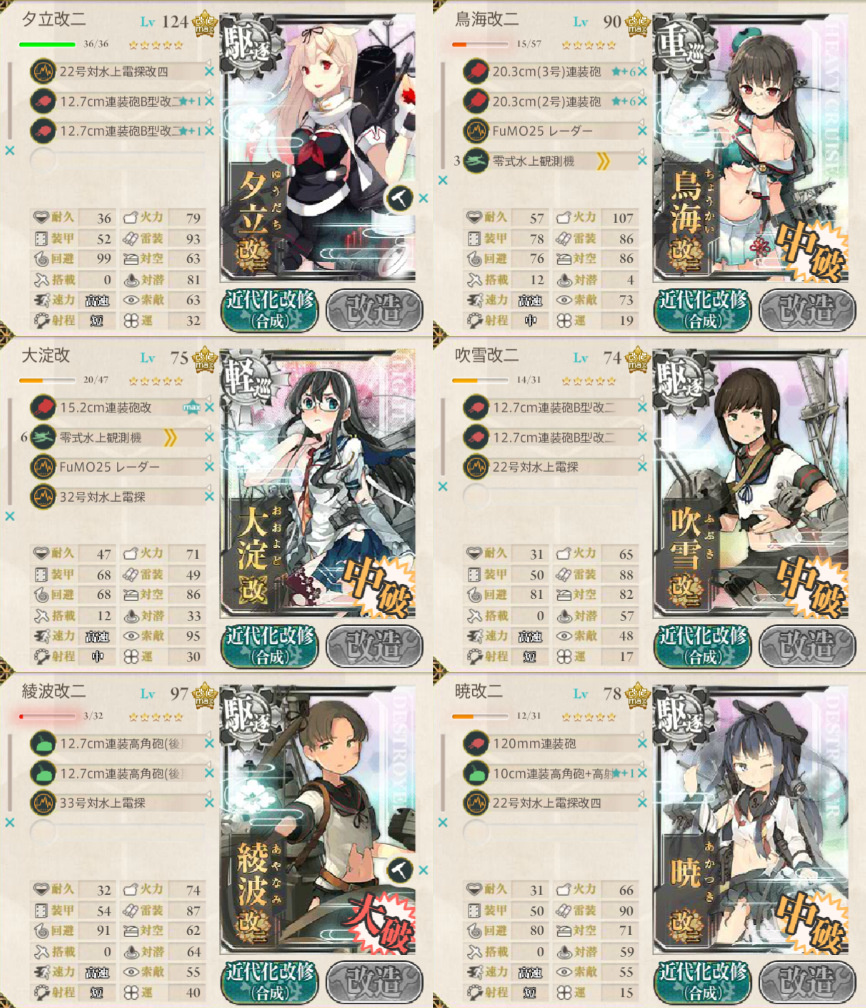866x1008 pixels.
Task: Click the empty fourth equipment slot of 夕立改二
Action: click(118, 160)
